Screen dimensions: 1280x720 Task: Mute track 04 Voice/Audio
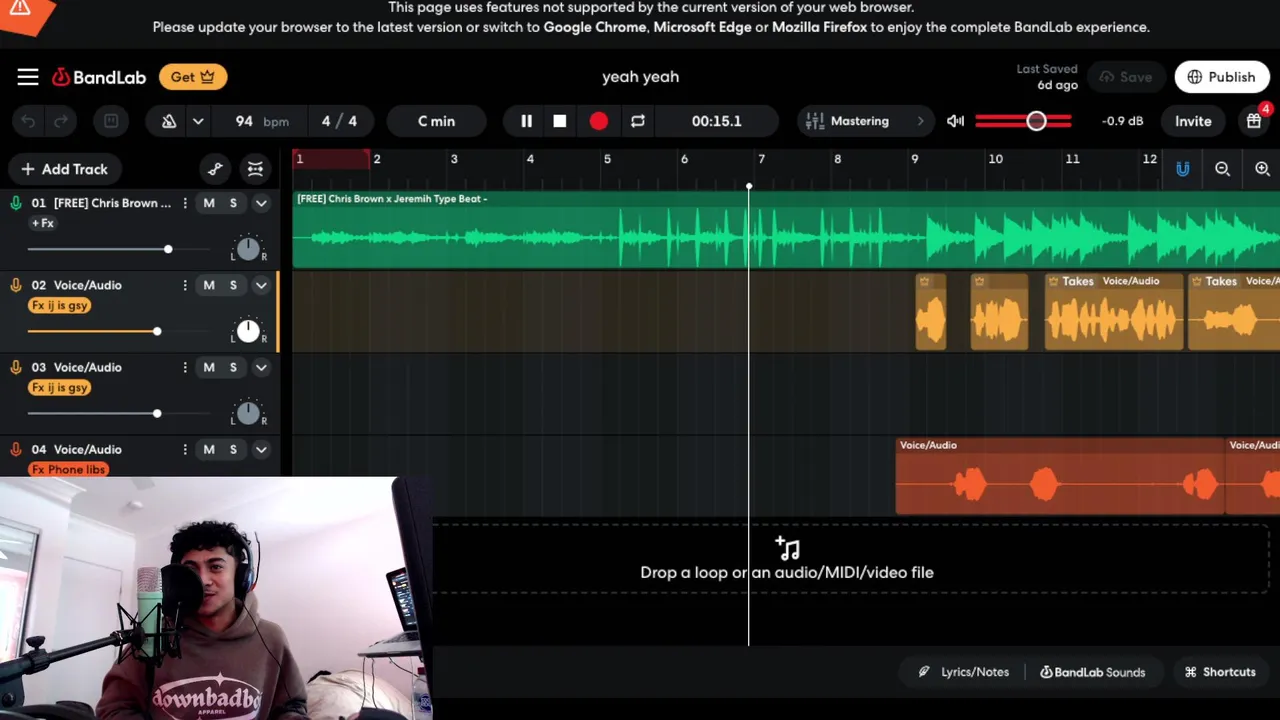coord(209,449)
